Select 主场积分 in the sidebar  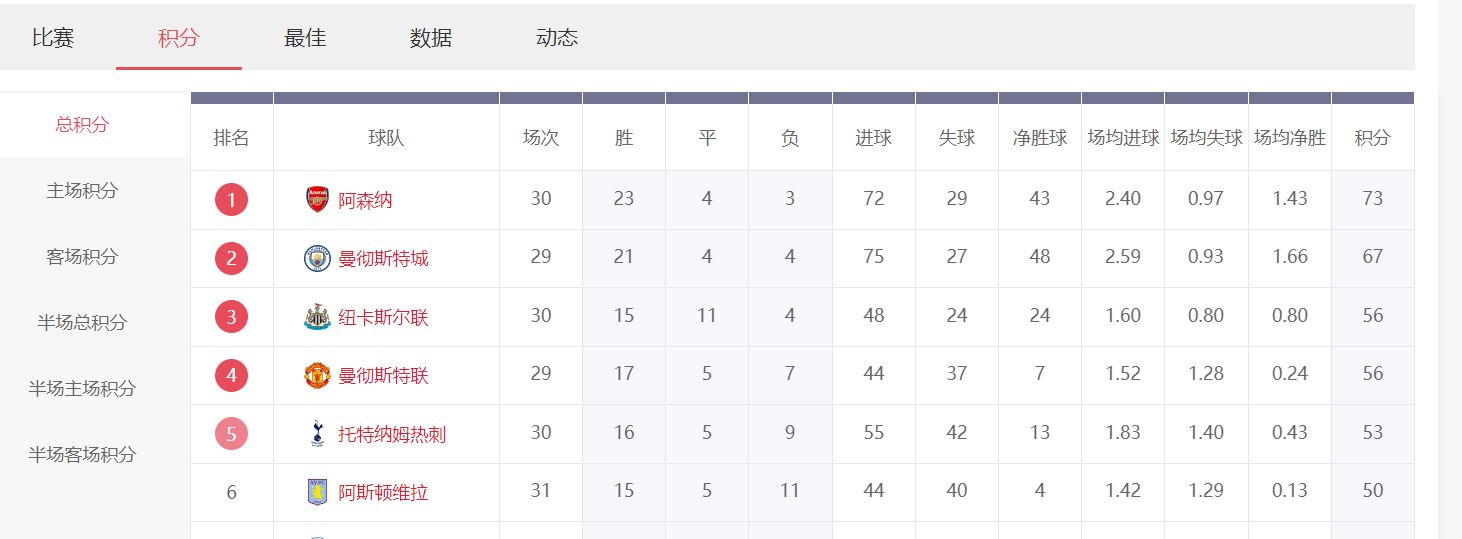(x=82, y=190)
